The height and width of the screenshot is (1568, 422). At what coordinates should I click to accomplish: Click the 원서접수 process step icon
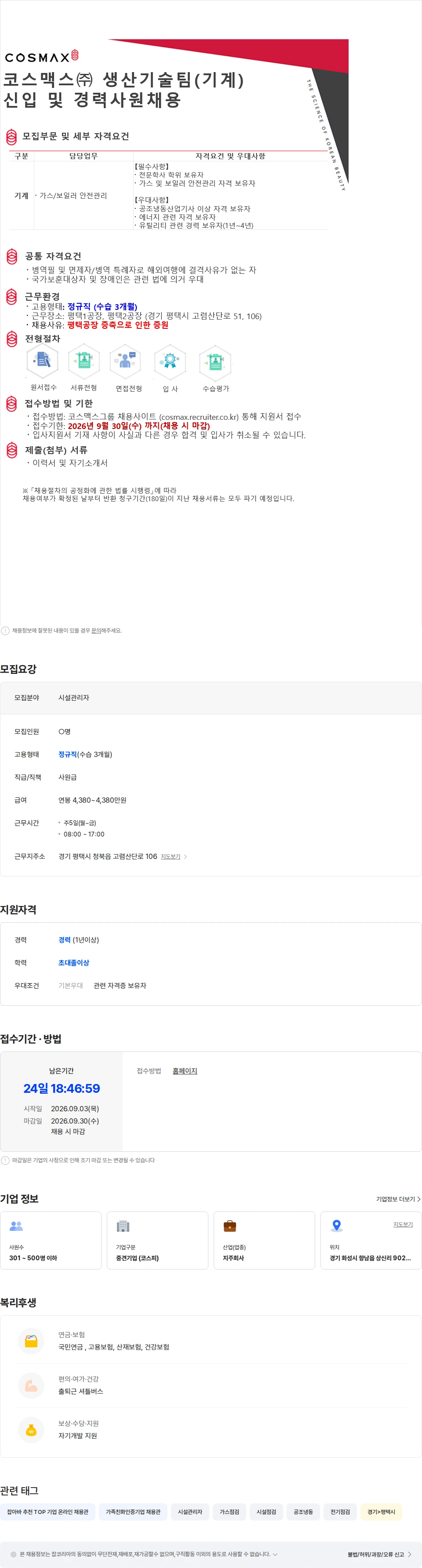[x=43, y=360]
